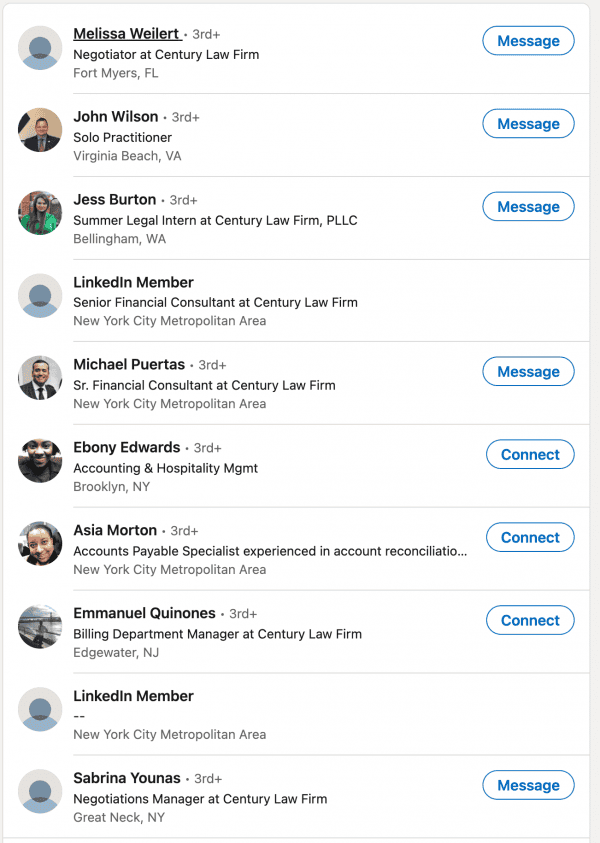The height and width of the screenshot is (843, 600).
Task: Connect with Asia Morton
Action: point(530,538)
